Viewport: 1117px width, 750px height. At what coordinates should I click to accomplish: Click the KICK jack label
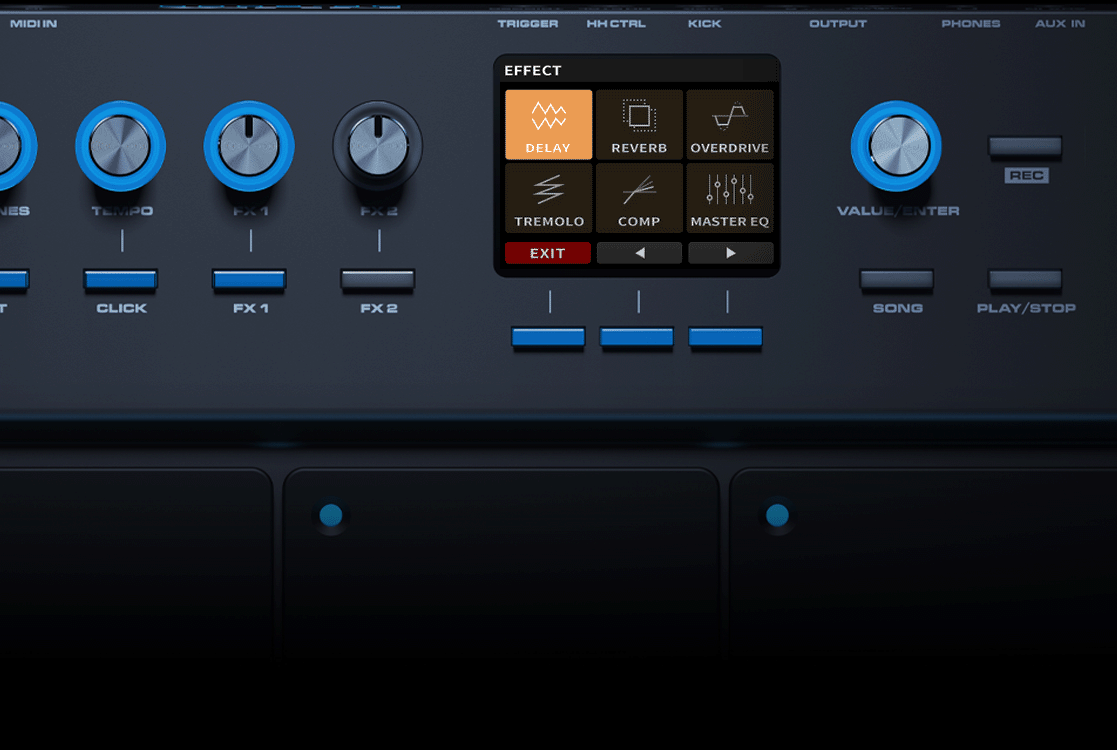(705, 24)
